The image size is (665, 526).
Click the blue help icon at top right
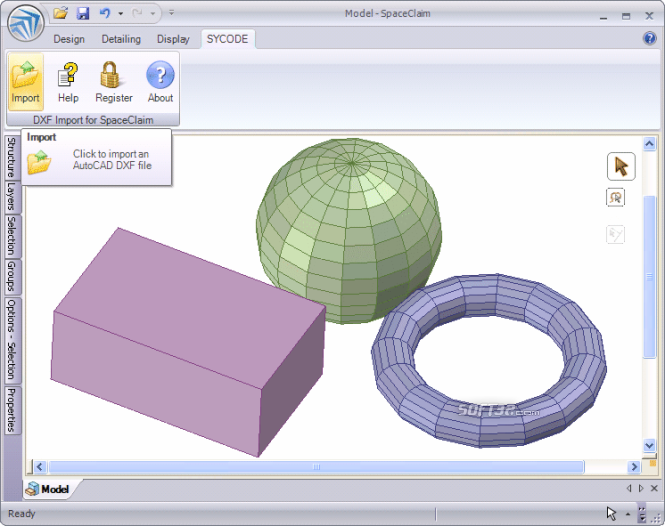pyautogui.click(x=650, y=38)
